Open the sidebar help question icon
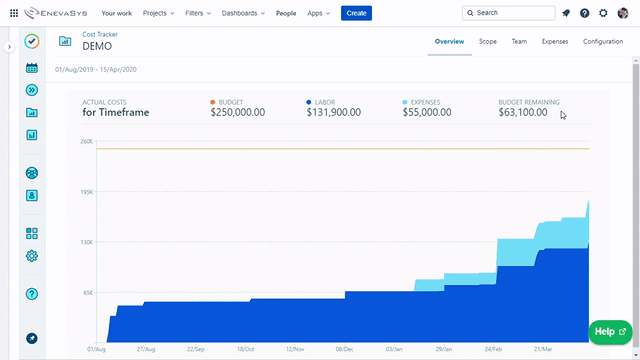Image resolution: width=640 pixels, height=360 pixels. point(32,294)
